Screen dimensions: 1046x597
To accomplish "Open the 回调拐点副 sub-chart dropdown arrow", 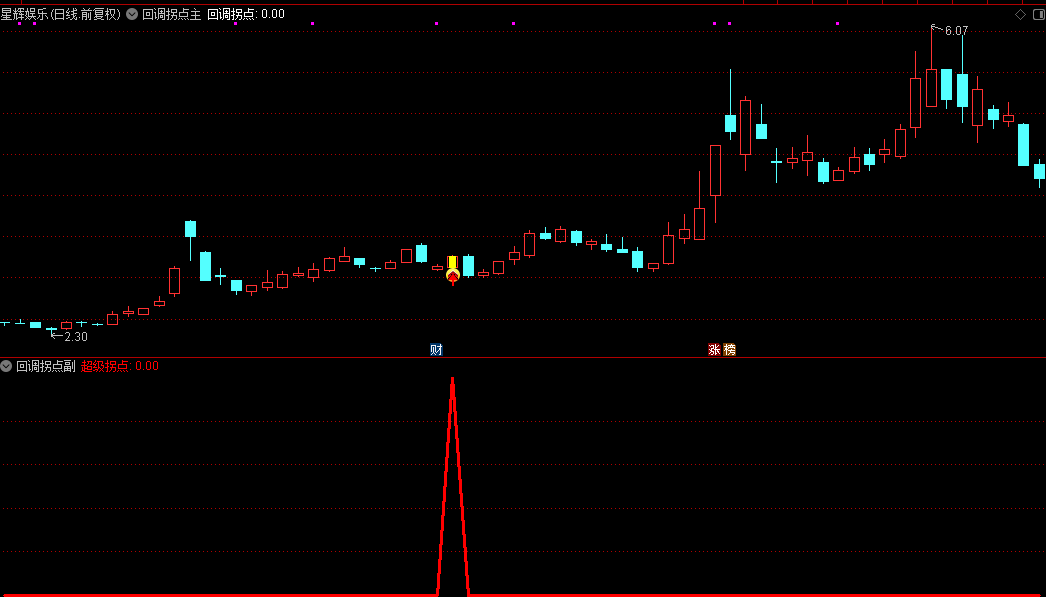I will pos(6,366).
